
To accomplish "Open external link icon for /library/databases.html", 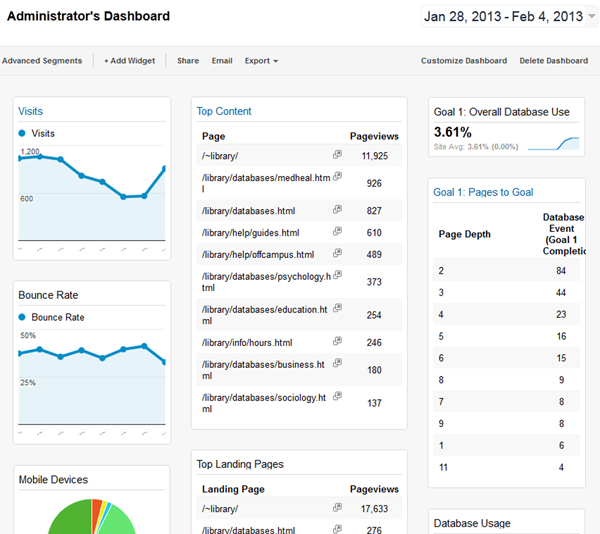I will point(337,210).
